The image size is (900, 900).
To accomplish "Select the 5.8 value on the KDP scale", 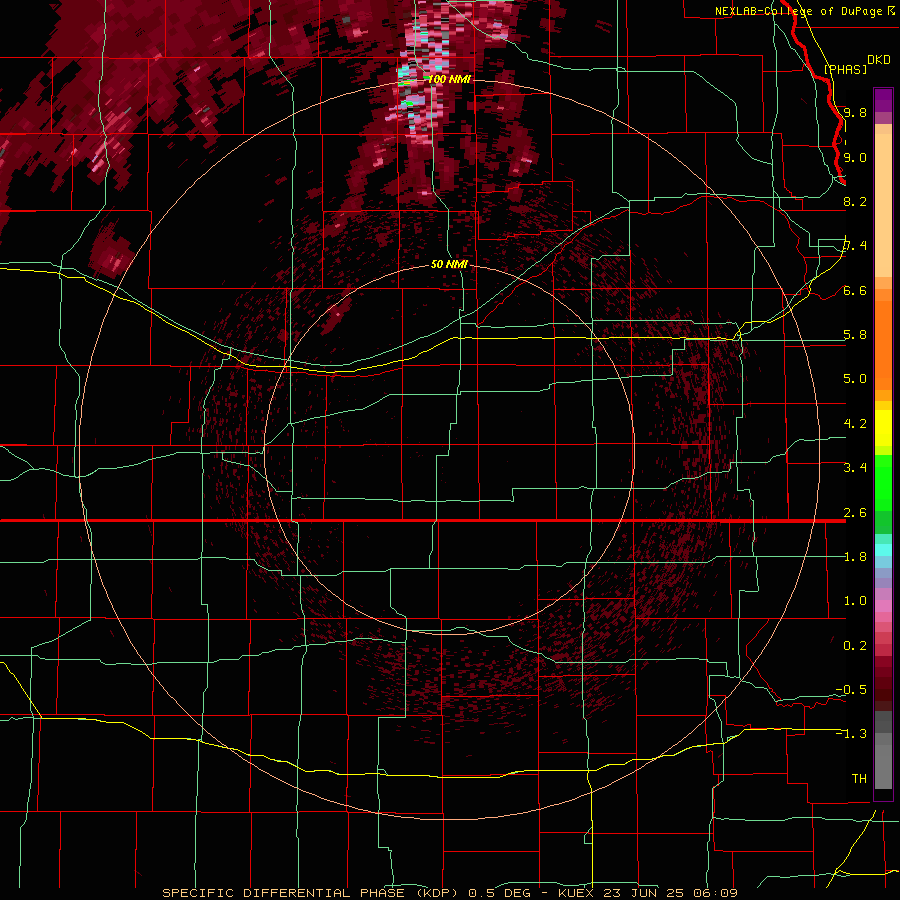I will tap(855, 335).
